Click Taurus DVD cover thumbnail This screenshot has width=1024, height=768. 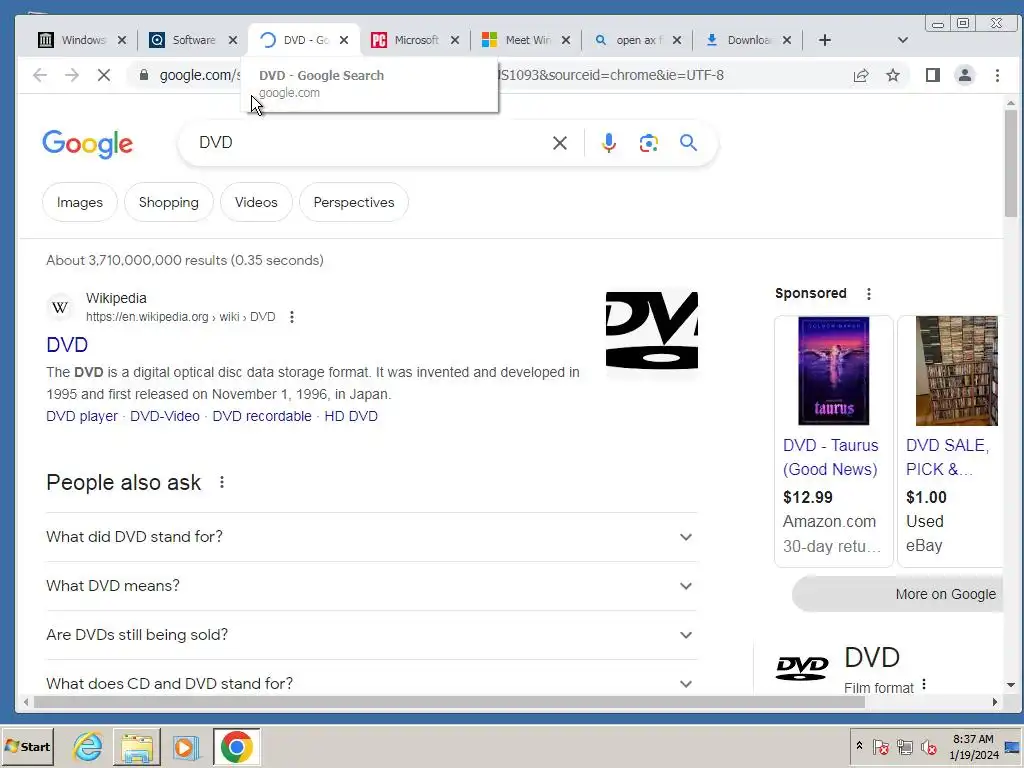(x=833, y=371)
